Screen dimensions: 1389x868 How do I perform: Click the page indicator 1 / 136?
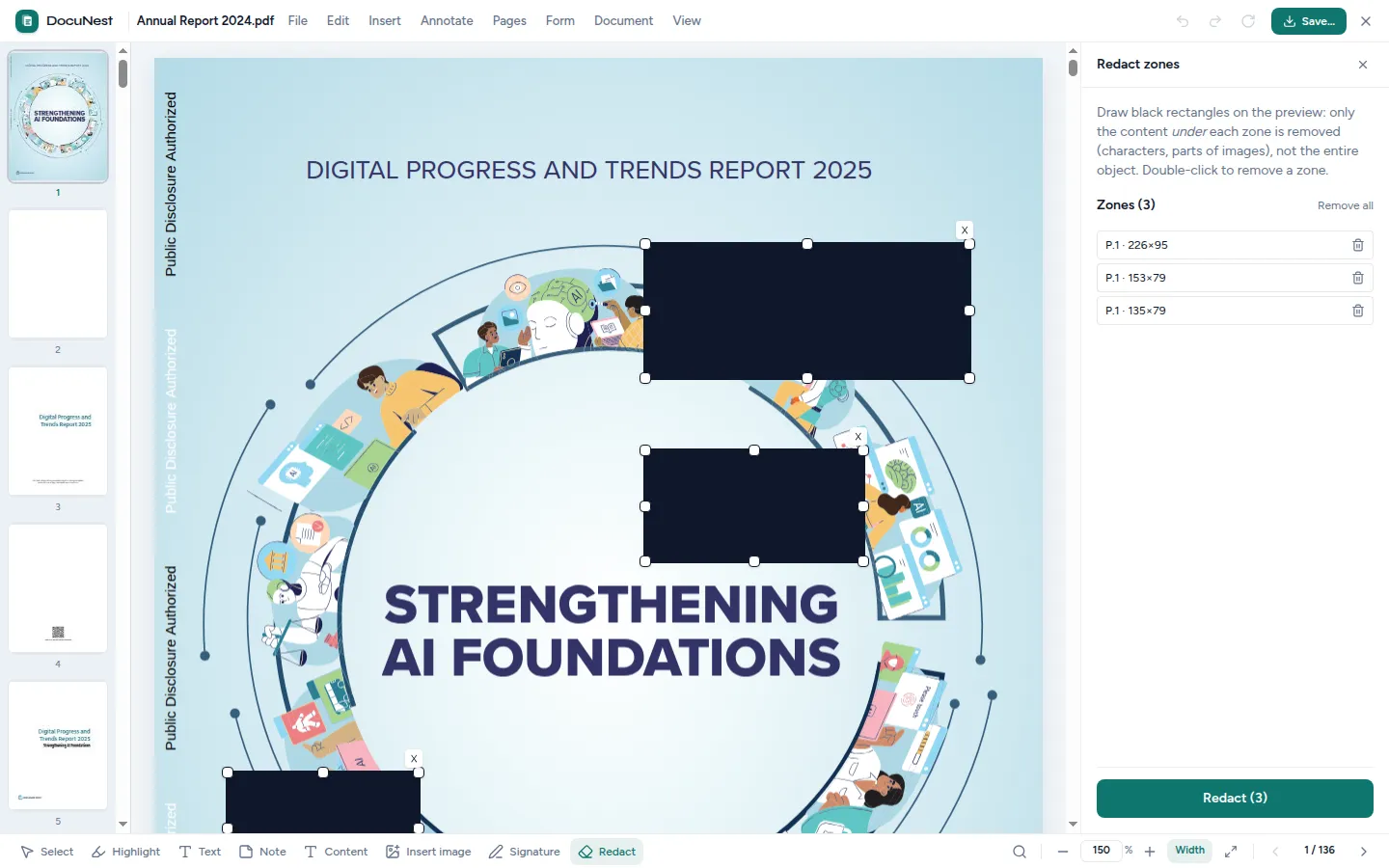tap(1320, 851)
